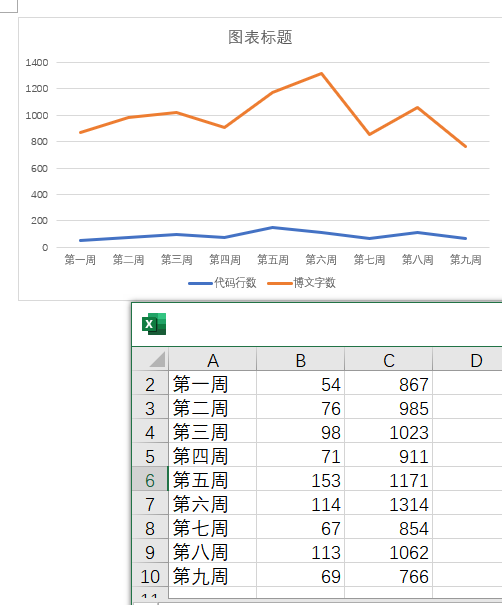Select cell with value 1314
Image resolution: width=502 pixels, height=605 pixels.
click(x=389, y=503)
